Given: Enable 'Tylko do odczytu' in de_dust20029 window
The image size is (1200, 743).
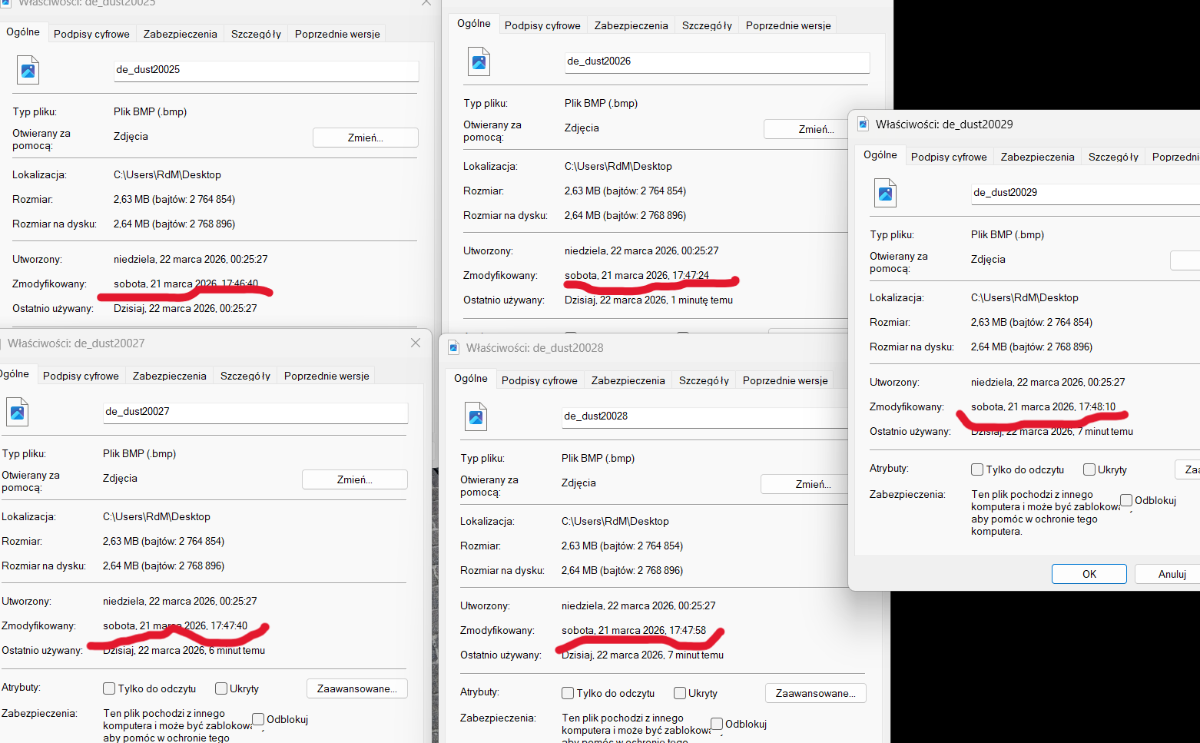Looking at the screenshot, I should (977, 470).
